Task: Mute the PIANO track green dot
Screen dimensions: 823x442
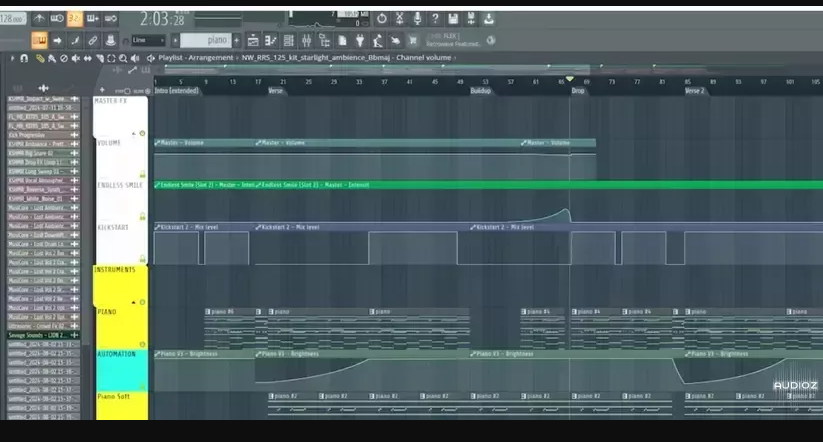Action: point(142,344)
